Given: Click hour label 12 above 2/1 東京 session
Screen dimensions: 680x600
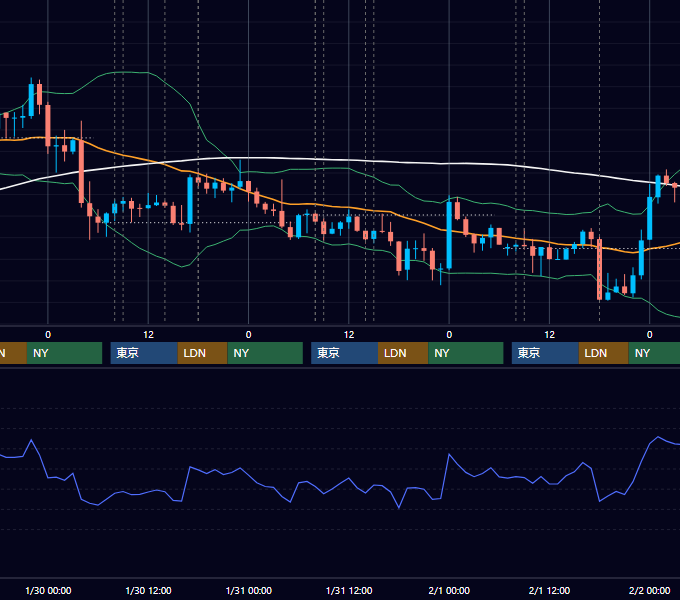Looking at the screenshot, I should 549,335.
